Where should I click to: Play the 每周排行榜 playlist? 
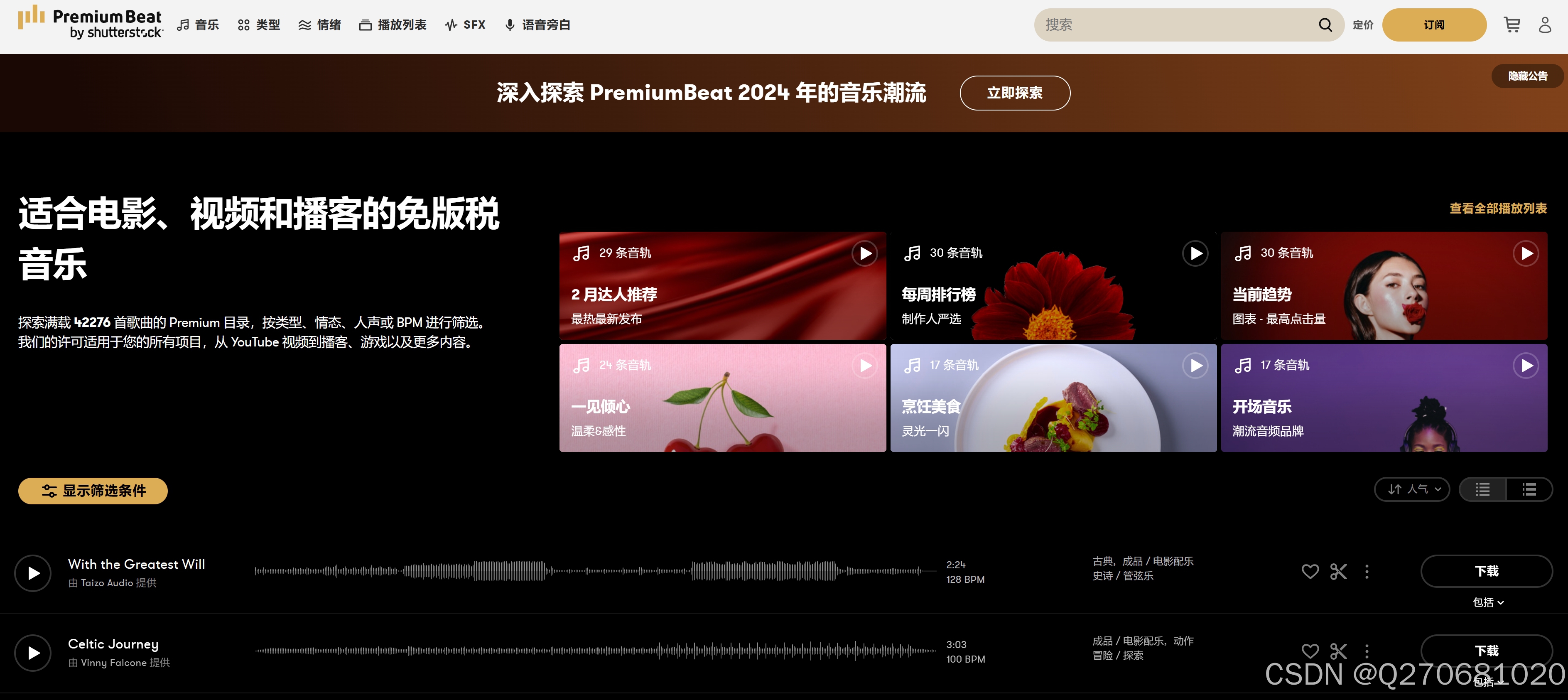[1195, 253]
